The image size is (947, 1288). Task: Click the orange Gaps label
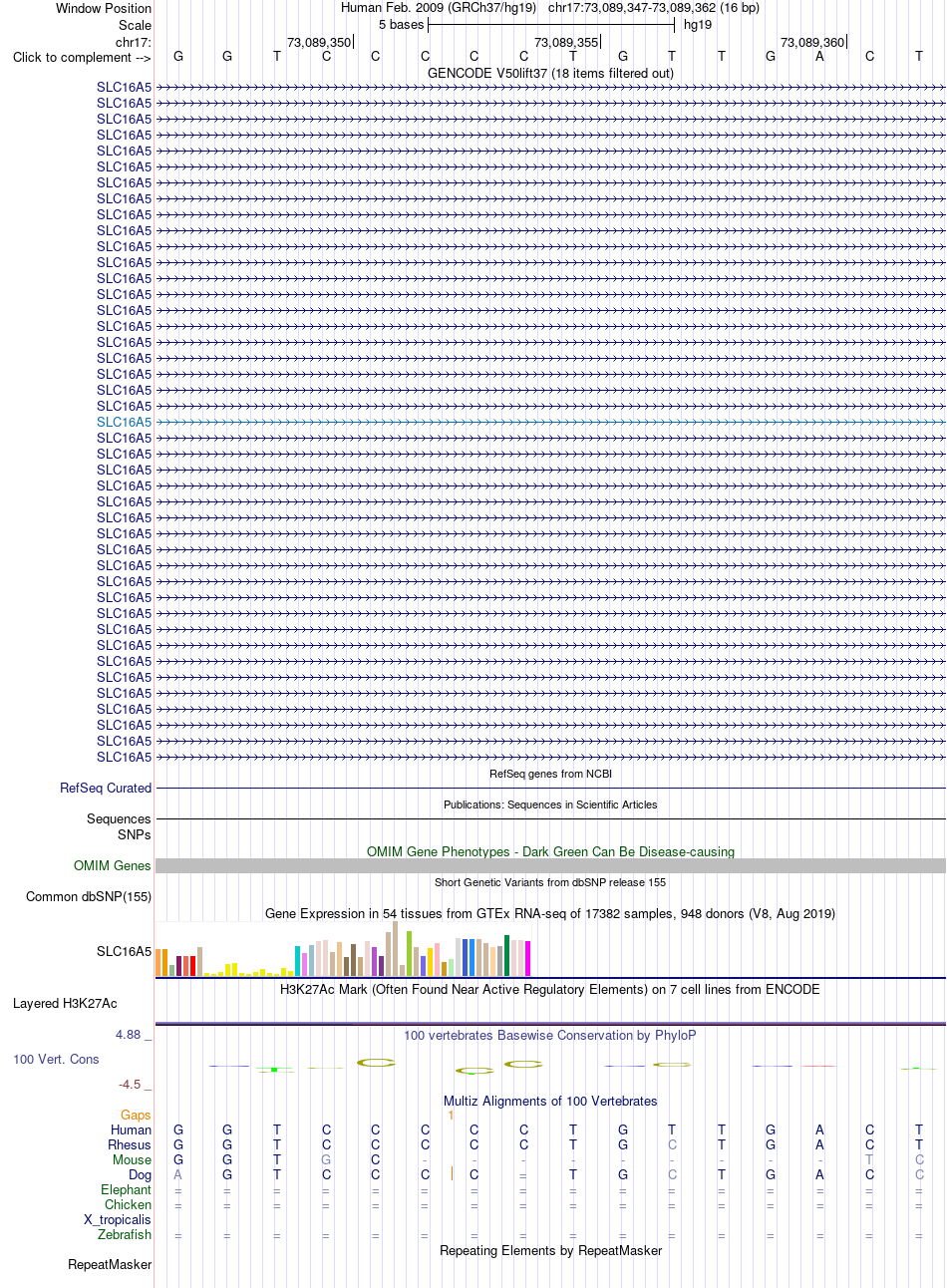tap(136, 1115)
